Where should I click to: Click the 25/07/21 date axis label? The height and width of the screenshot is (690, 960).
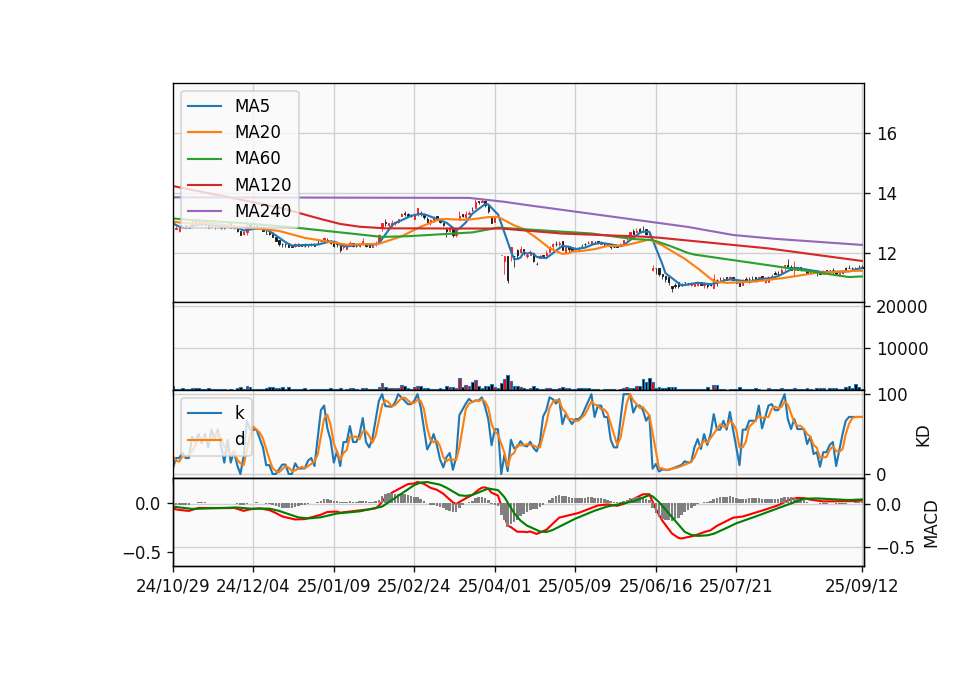[736, 586]
